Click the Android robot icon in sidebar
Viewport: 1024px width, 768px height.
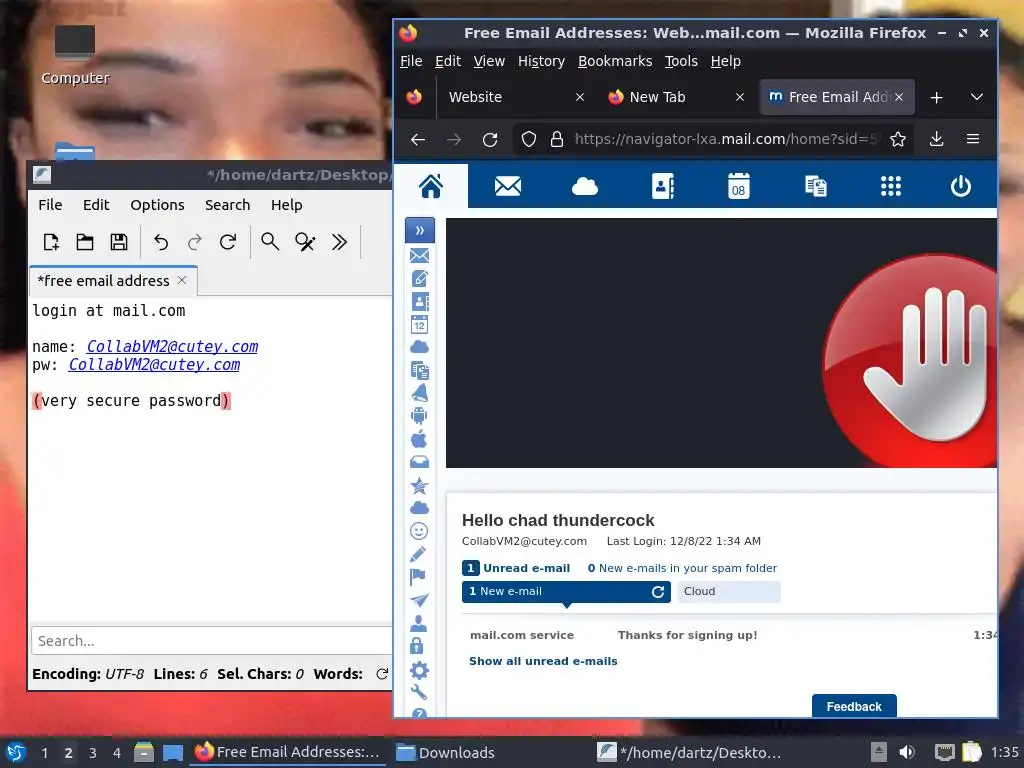pos(419,415)
